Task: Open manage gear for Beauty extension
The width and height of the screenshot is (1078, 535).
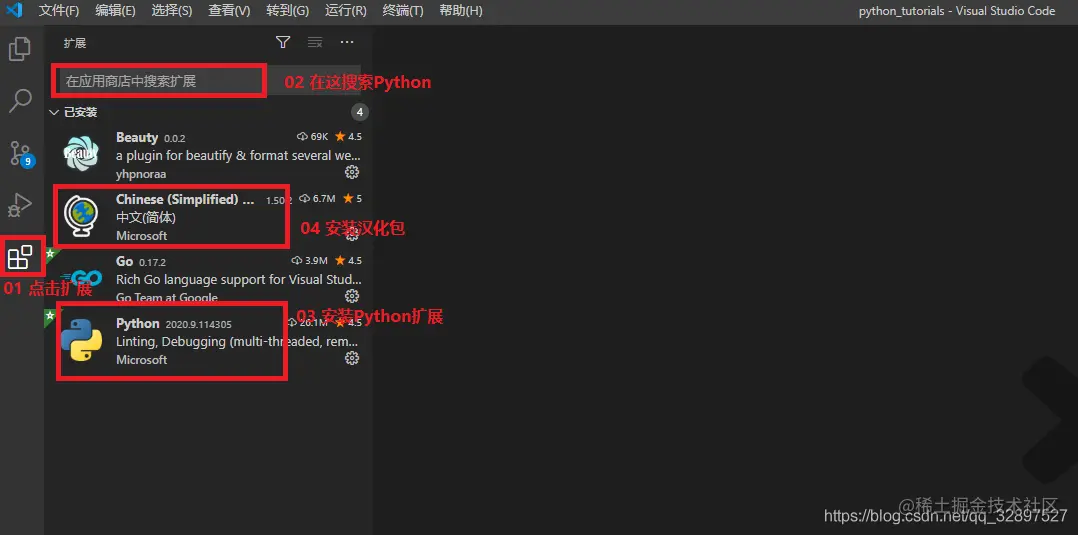Action: pos(352,172)
